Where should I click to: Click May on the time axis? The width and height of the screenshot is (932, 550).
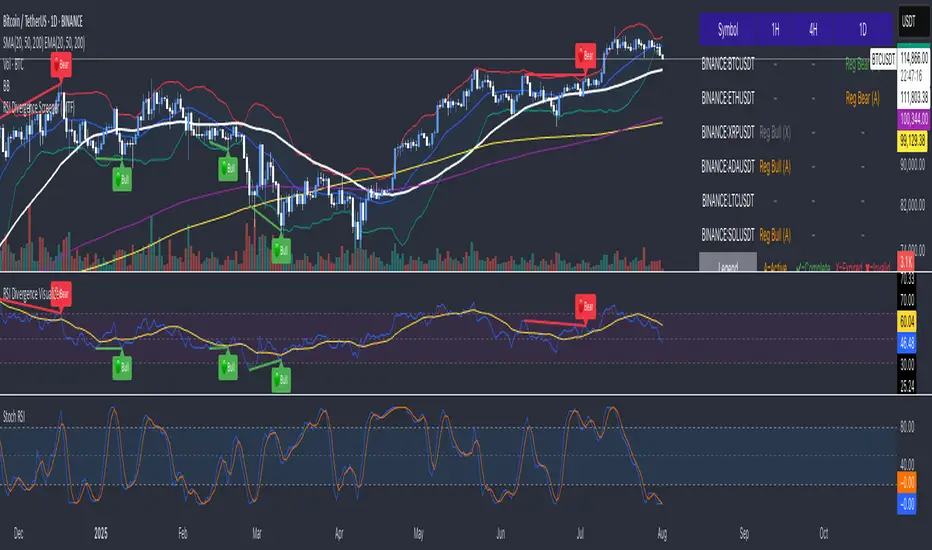point(418,533)
